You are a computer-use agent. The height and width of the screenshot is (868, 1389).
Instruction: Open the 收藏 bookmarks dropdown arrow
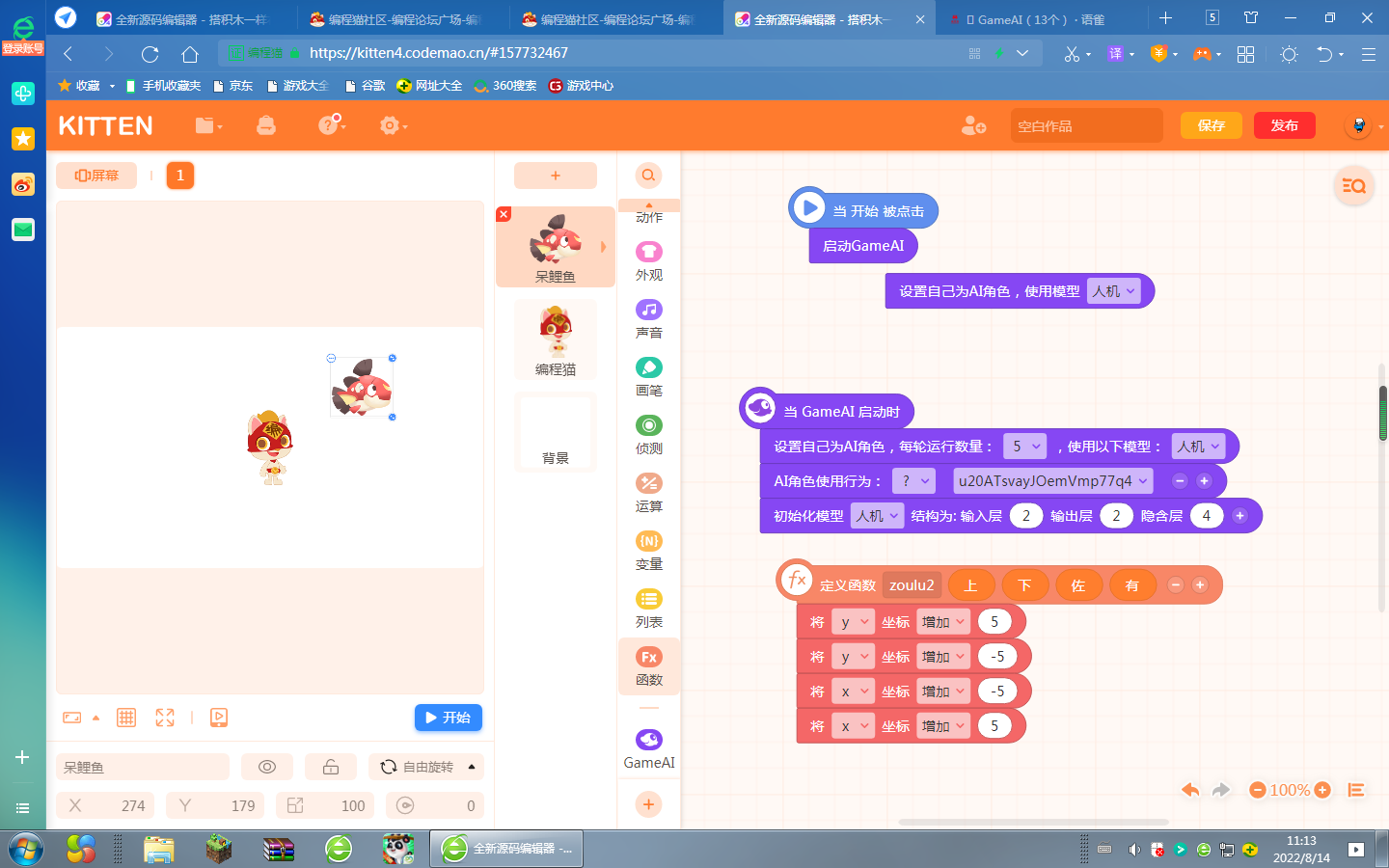pyautogui.click(x=112, y=86)
